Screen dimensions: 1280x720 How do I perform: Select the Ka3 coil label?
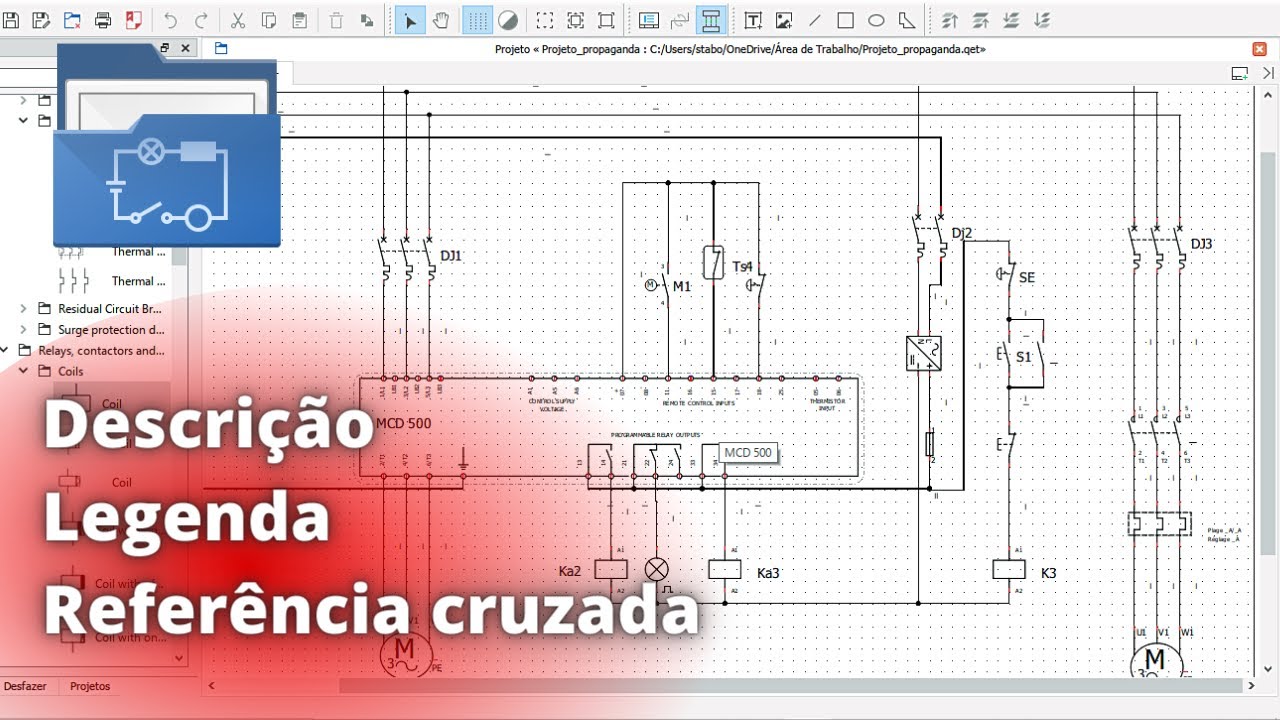coord(768,573)
